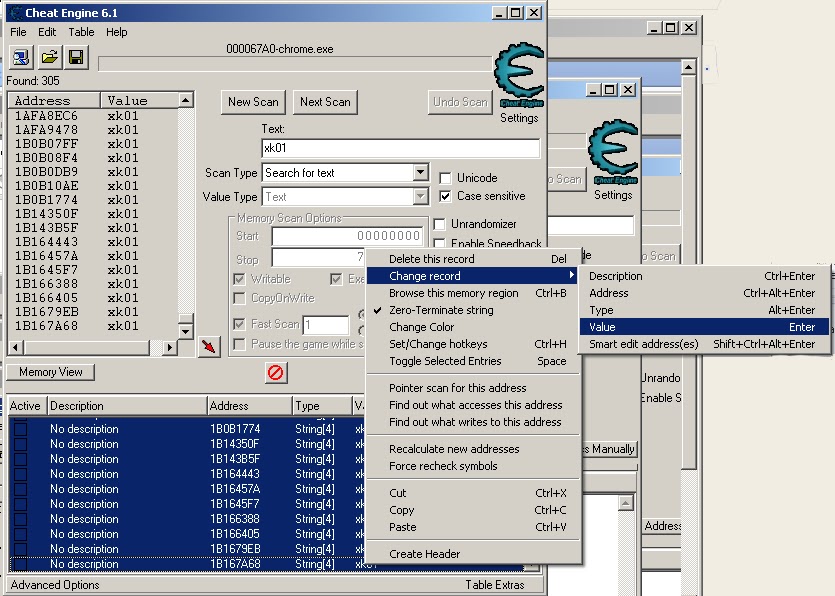Enable the Unrandomizer checkbox

[x=439, y=224]
